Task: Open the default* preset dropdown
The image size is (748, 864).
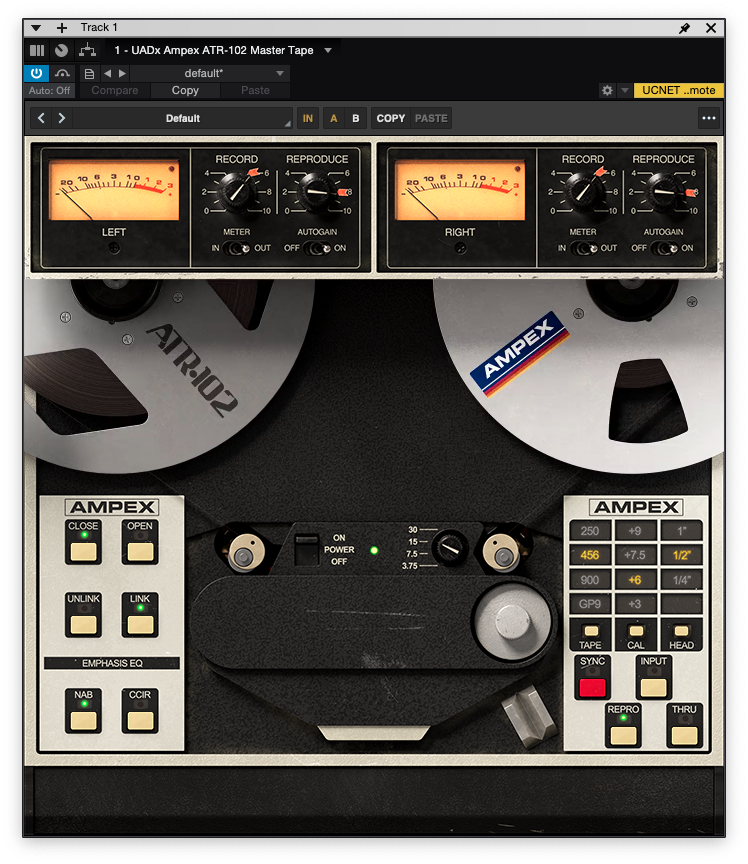Action: point(209,73)
